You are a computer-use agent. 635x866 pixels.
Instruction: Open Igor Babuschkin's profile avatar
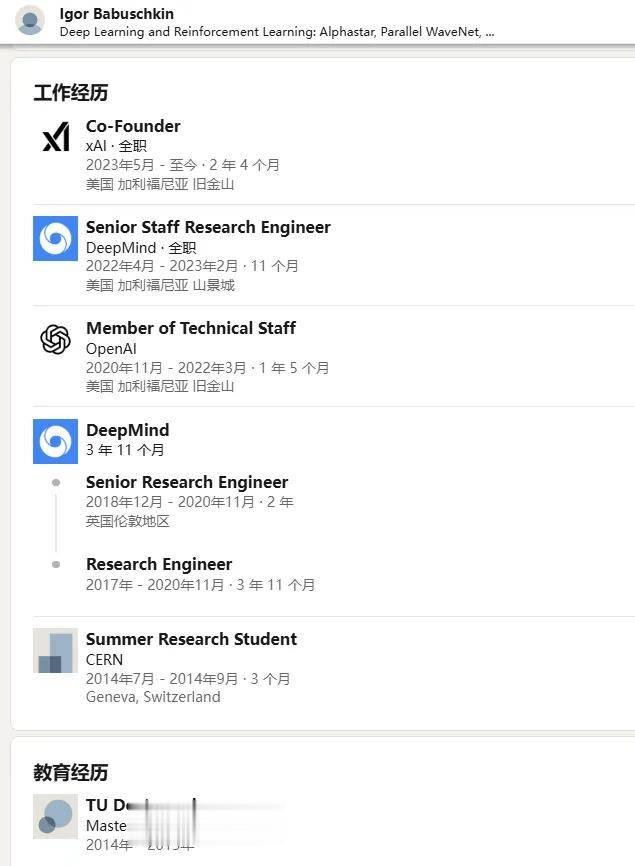[x=31, y=21]
